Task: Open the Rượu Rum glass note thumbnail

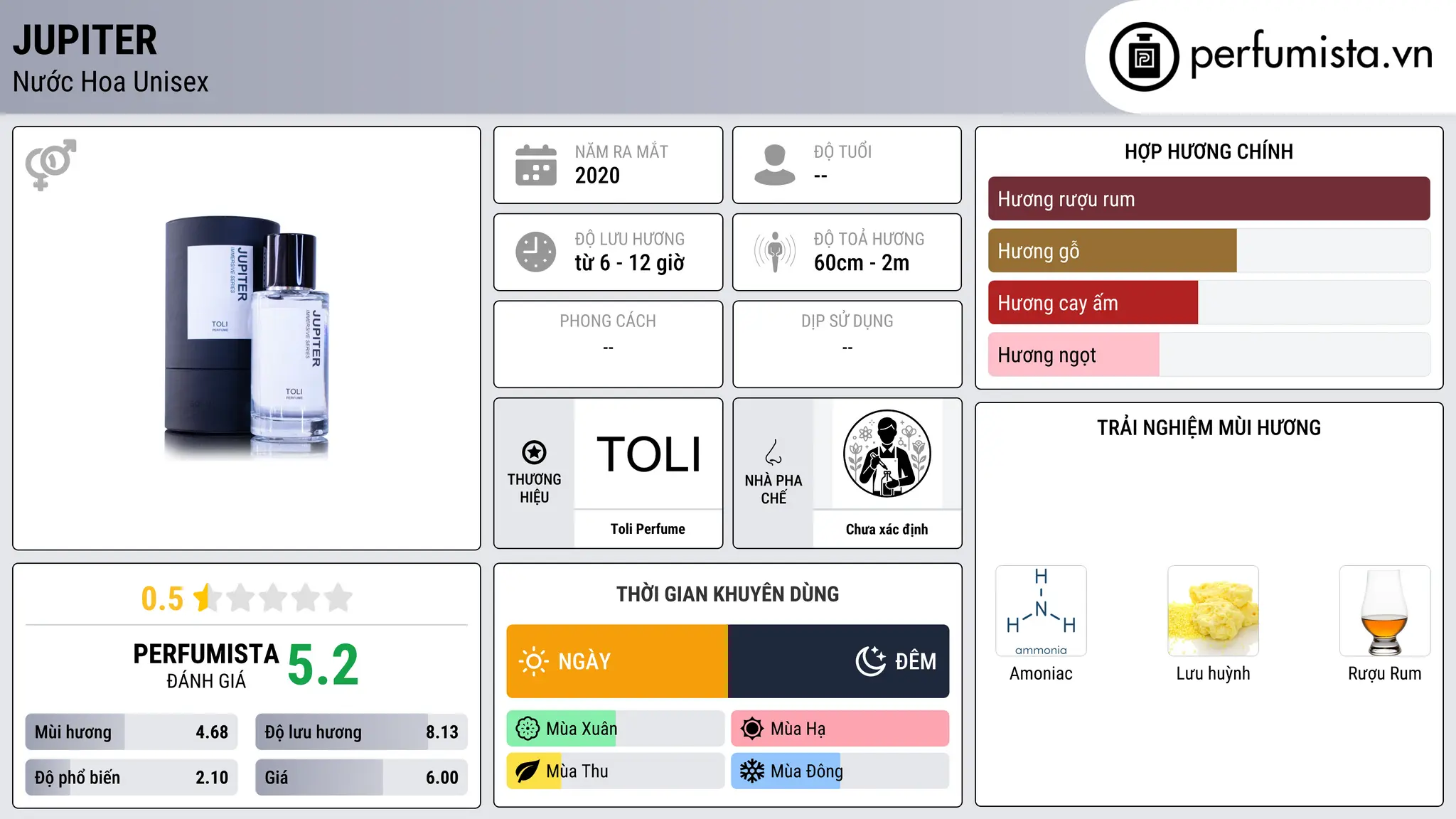Action: click(x=1385, y=611)
